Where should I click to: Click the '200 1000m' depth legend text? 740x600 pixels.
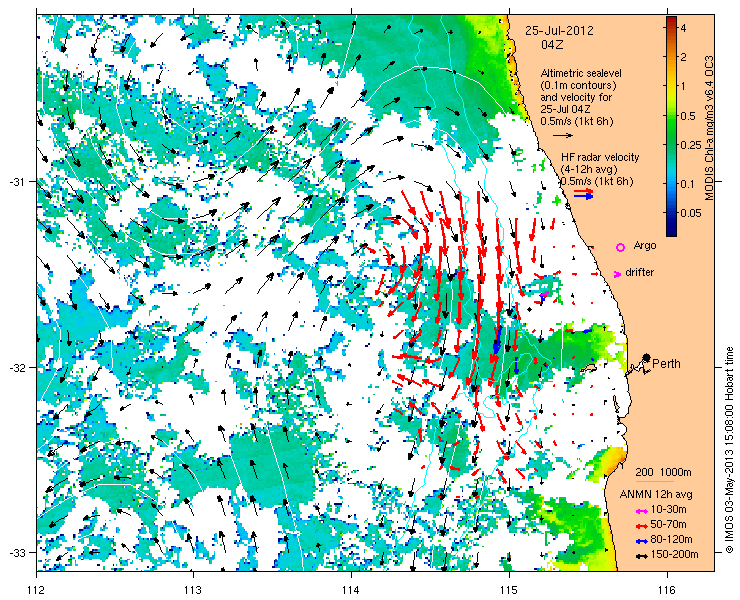click(x=664, y=473)
